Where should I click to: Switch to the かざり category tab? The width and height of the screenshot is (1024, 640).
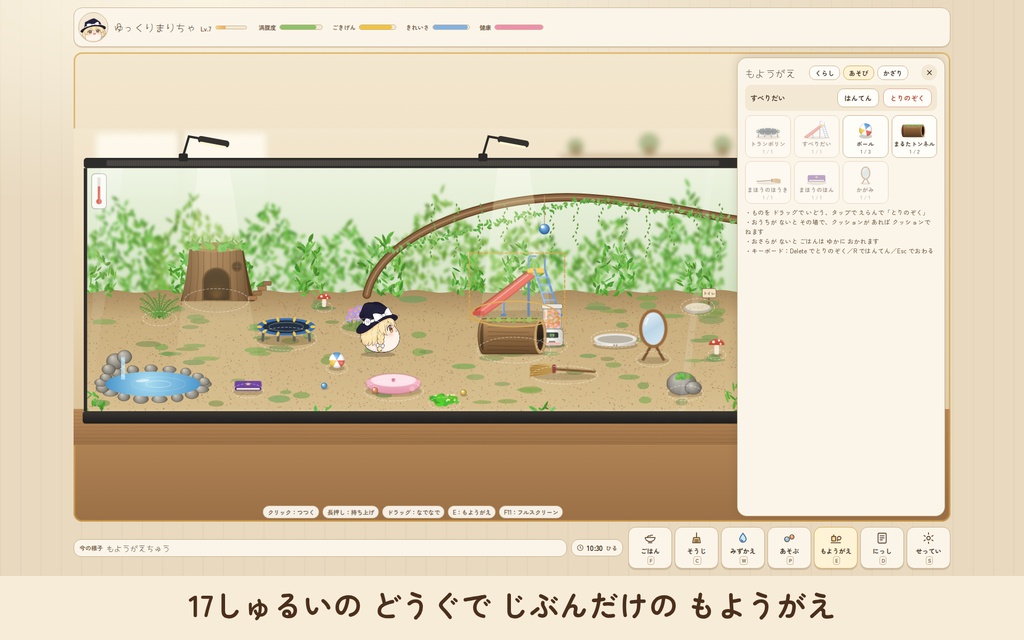click(x=892, y=73)
